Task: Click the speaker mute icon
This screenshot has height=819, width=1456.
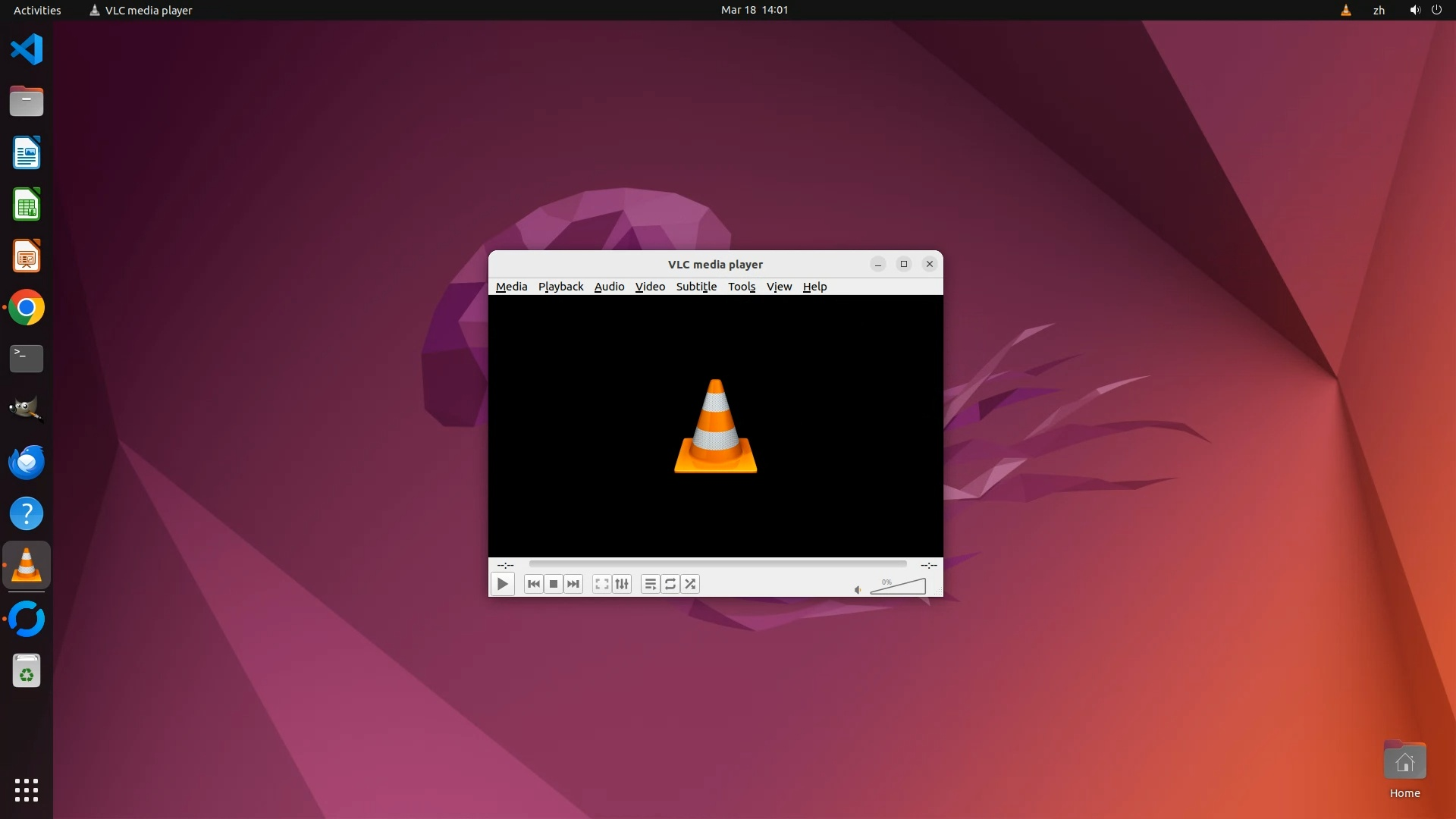Action: pyautogui.click(x=858, y=590)
